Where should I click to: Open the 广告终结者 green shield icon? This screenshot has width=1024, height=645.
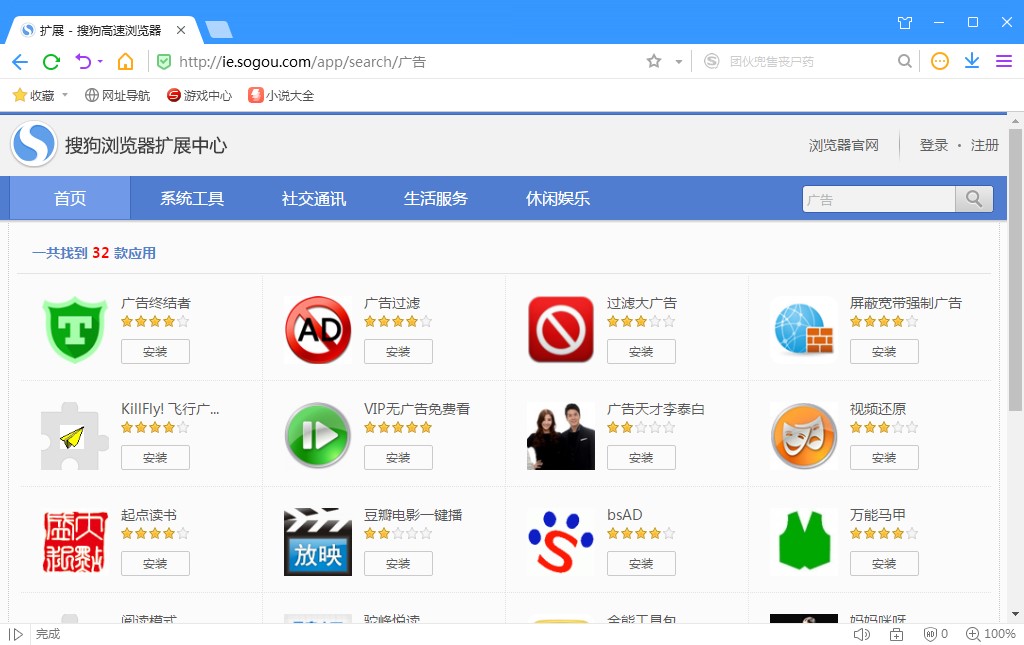click(75, 329)
